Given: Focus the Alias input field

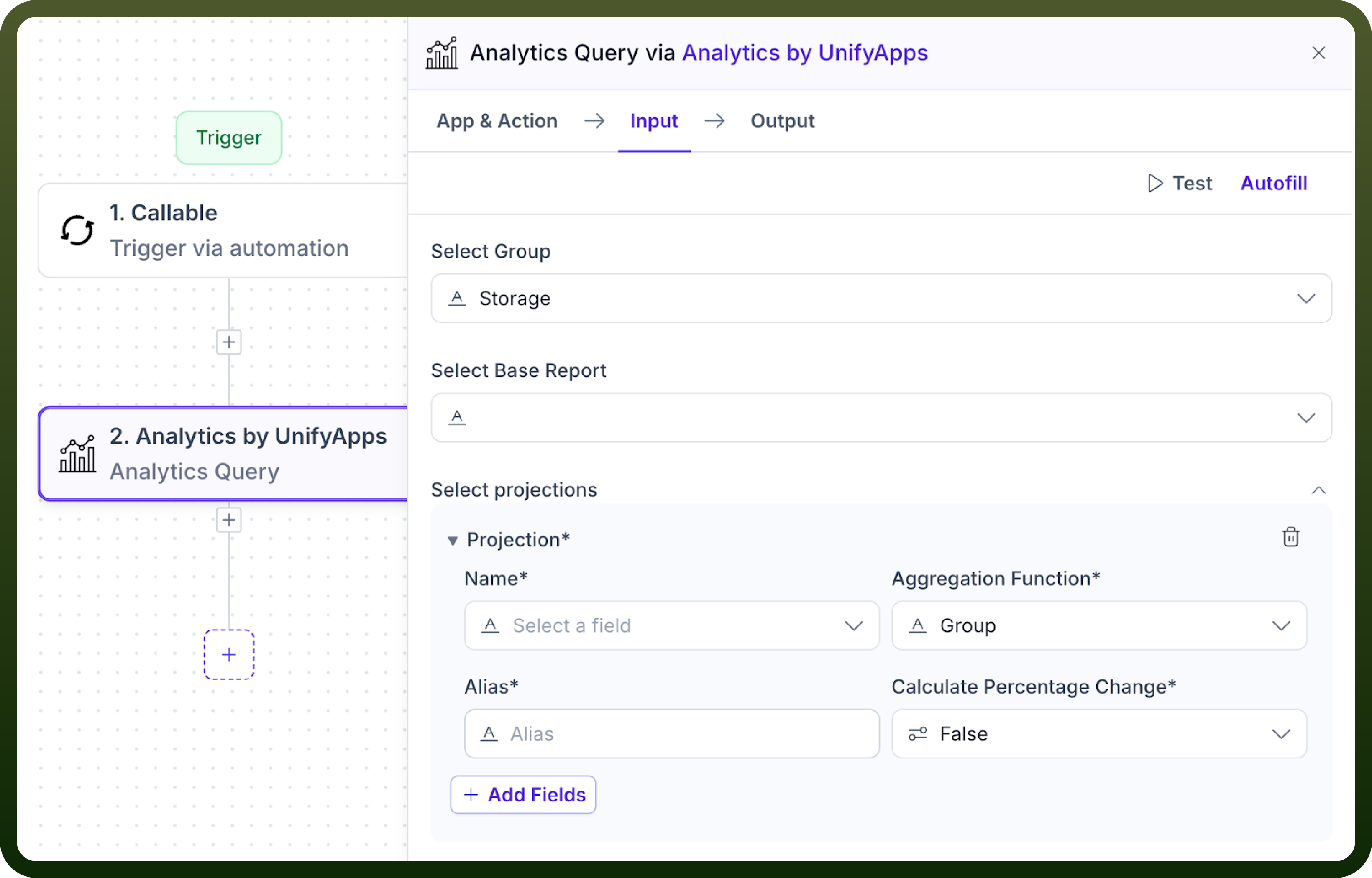Looking at the screenshot, I should 672,734.
